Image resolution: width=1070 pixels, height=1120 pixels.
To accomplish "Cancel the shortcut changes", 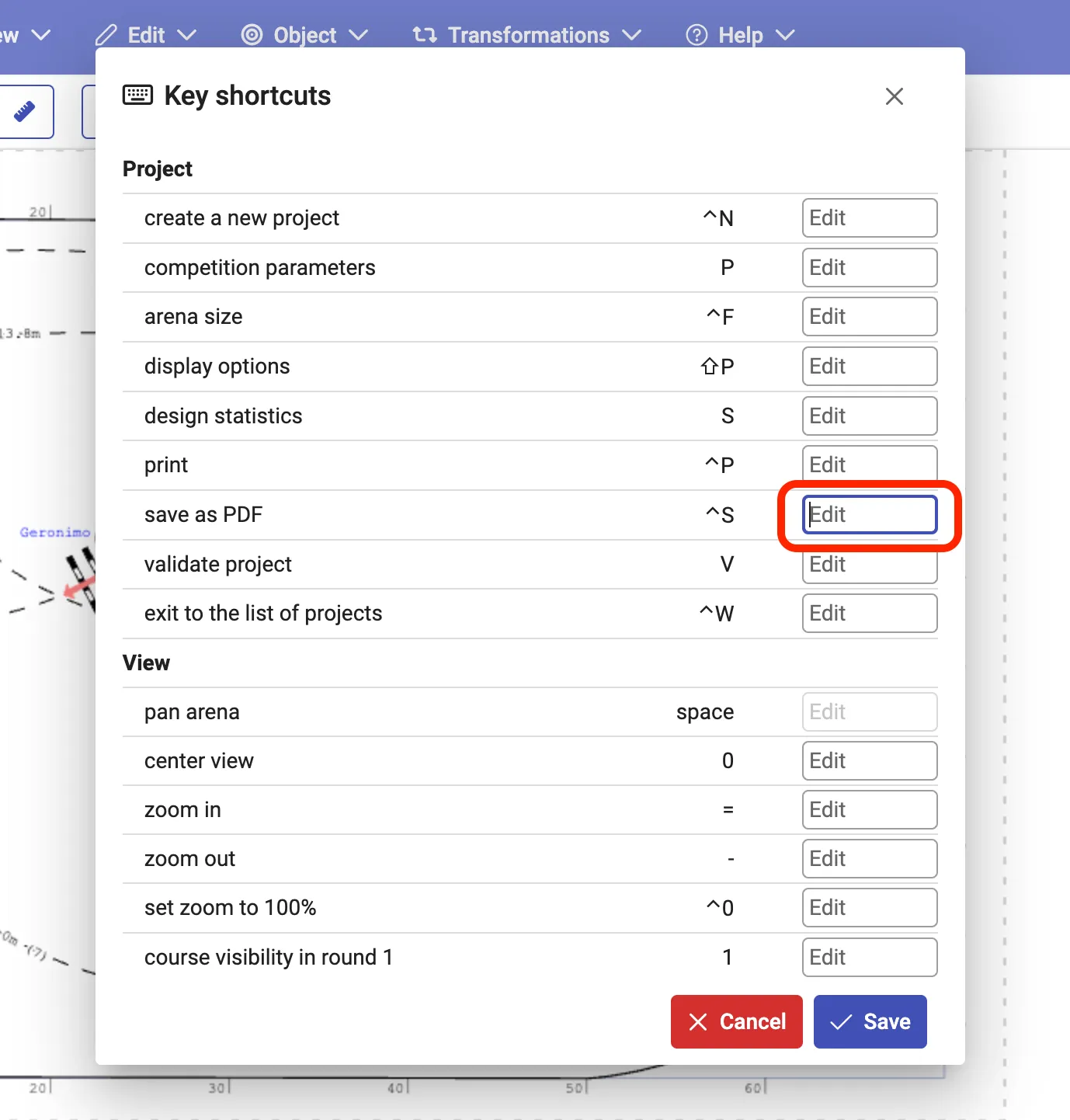I will tap(736, 1021).
